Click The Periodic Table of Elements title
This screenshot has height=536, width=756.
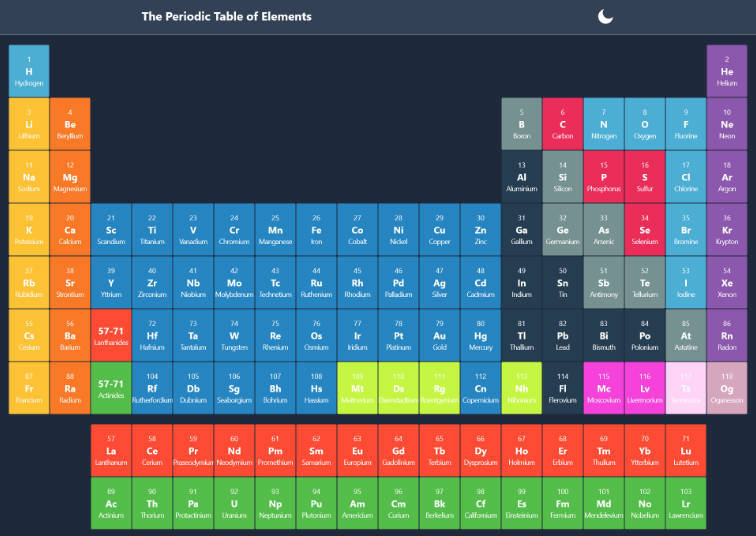(x=226, y=16)
